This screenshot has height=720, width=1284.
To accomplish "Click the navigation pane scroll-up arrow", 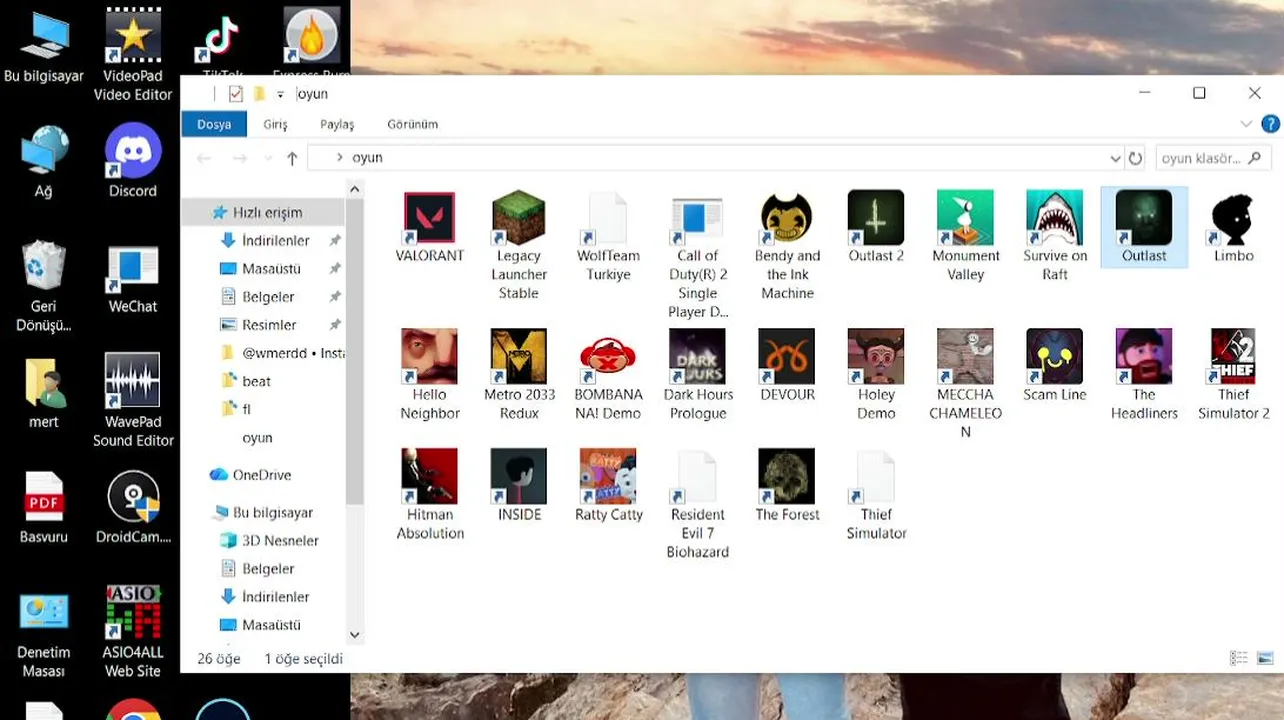I will pos(354,188).
